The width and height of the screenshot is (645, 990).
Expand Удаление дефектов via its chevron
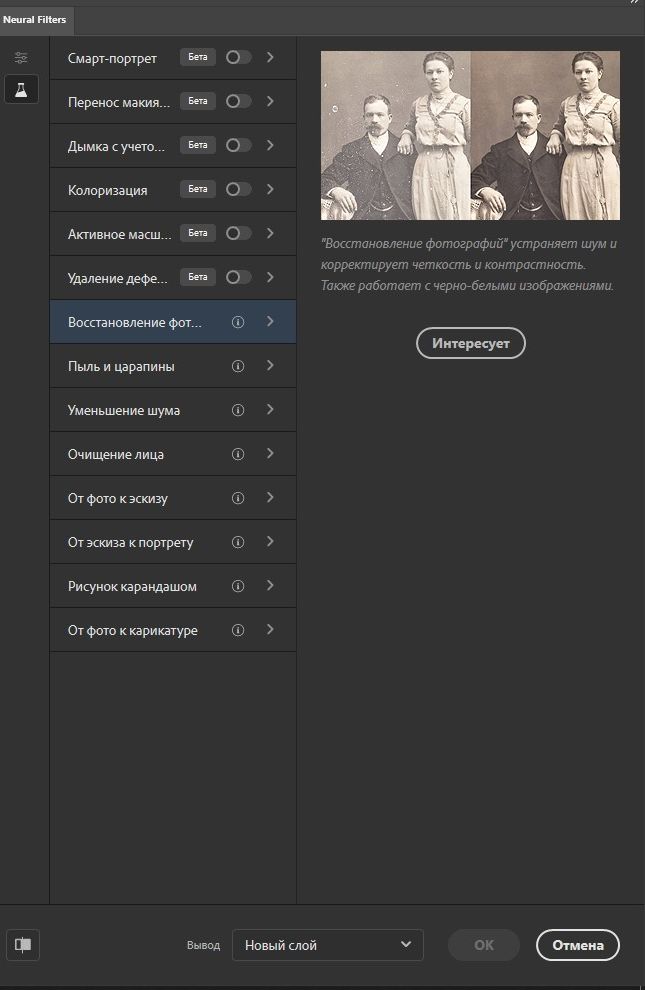click(270, 277)
